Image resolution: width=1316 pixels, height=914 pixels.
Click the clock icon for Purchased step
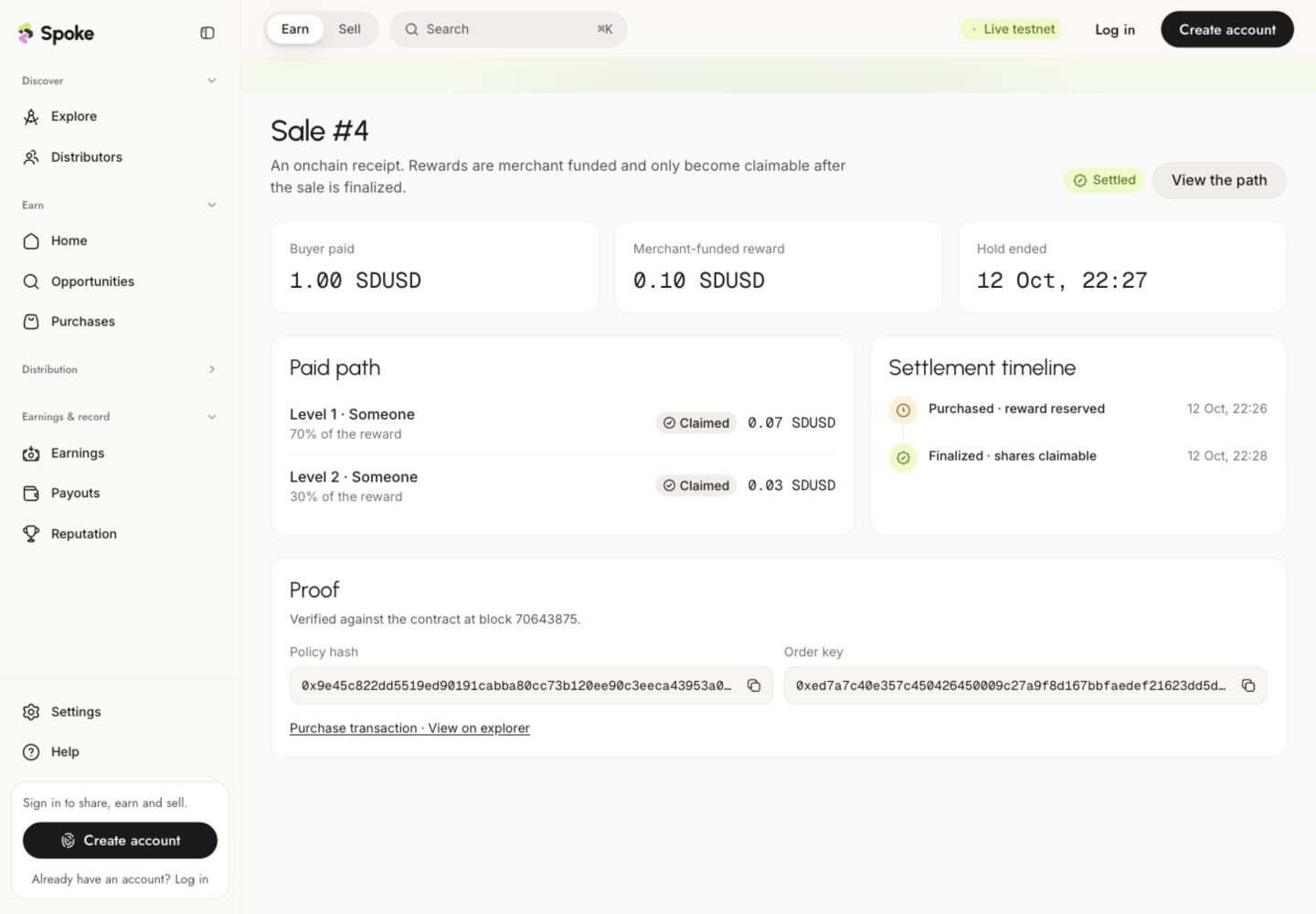click(x=903, y=410)
